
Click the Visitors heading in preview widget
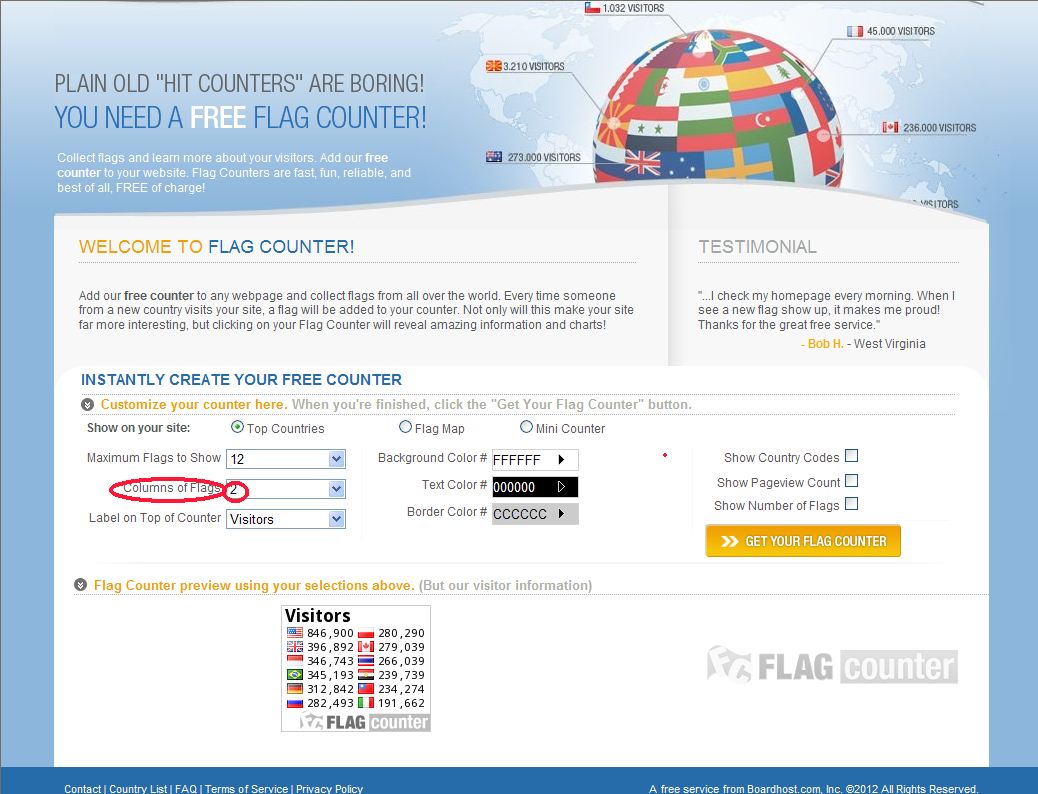click(x=318, y=616)
